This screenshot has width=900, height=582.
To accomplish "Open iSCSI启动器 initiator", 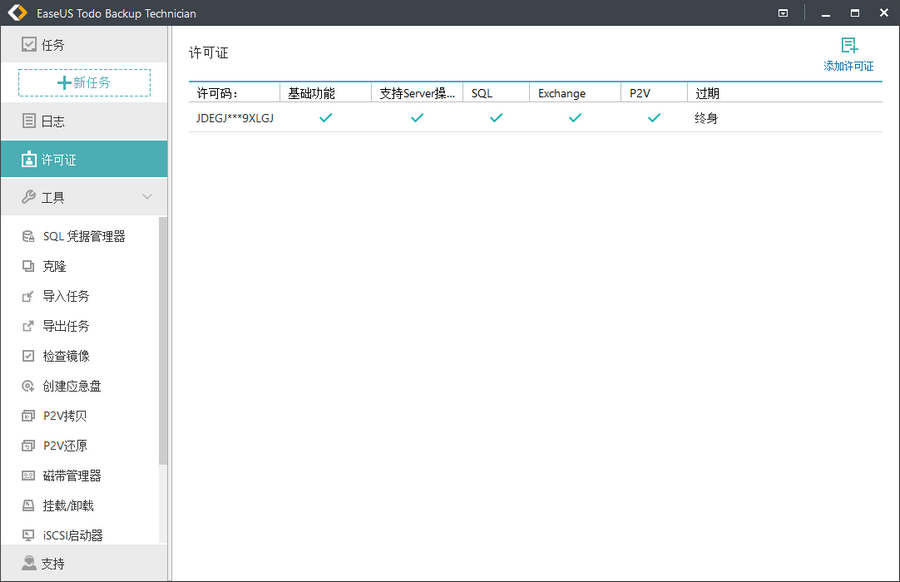I will tap(73, 535).
